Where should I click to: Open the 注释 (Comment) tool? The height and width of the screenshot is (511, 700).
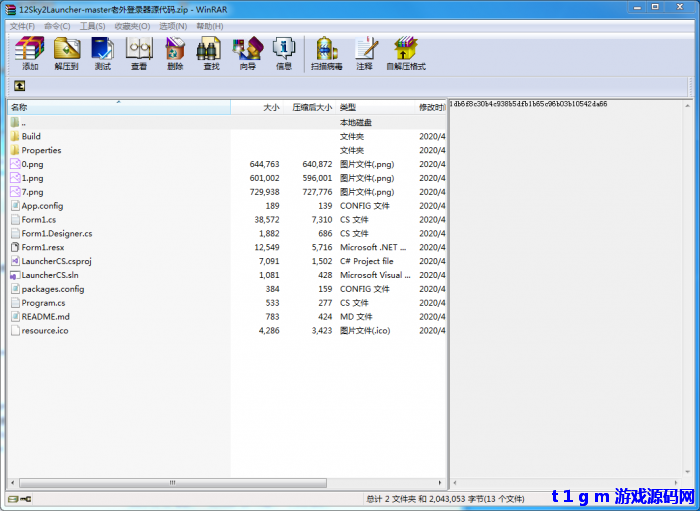[365, 53]
